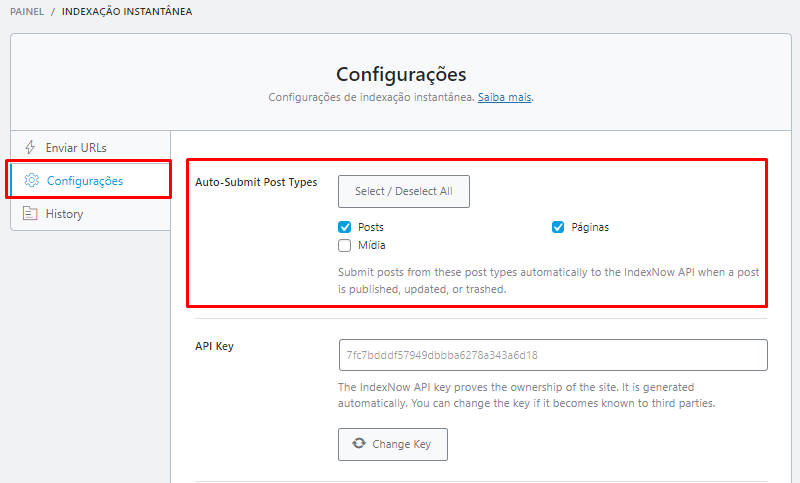Enable the Mídia checkbox
This screenshot has height=483, width=800.
point(345,245)
